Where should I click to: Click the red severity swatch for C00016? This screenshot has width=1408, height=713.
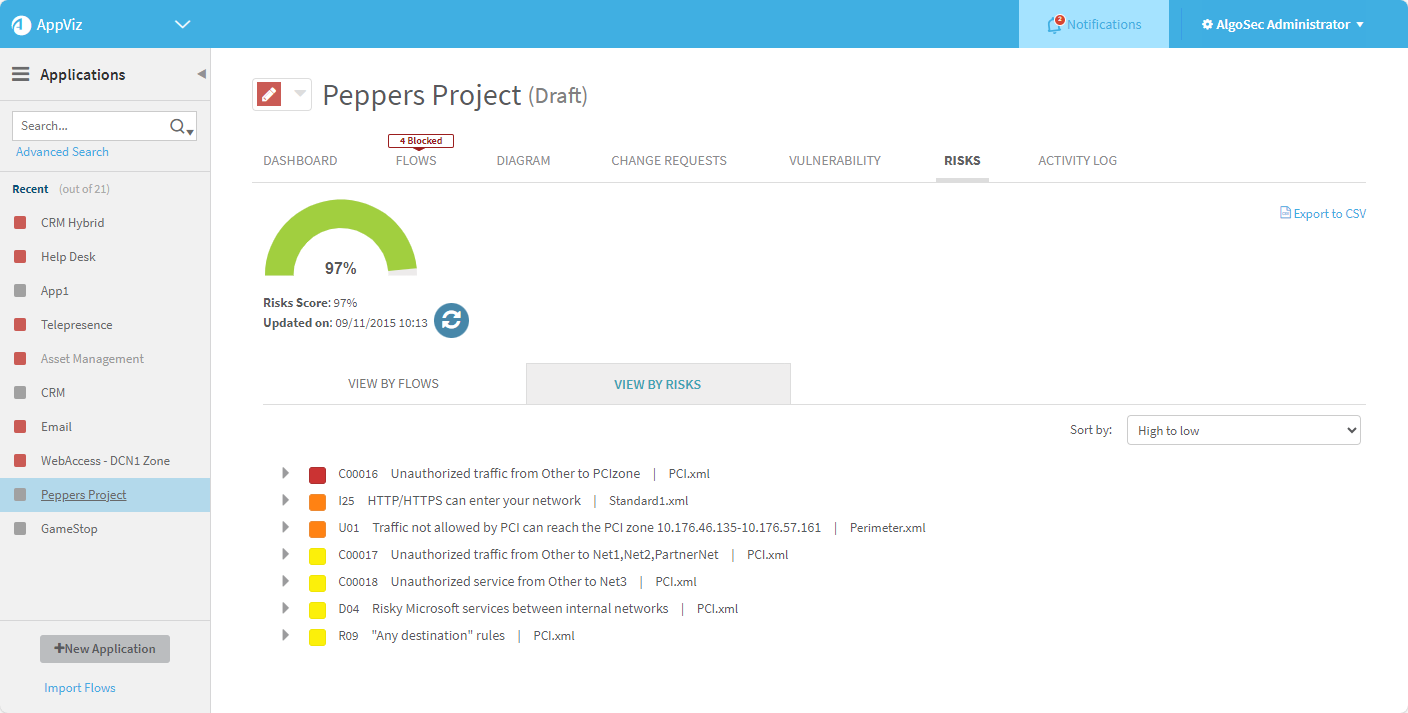(x=317, y=475)
